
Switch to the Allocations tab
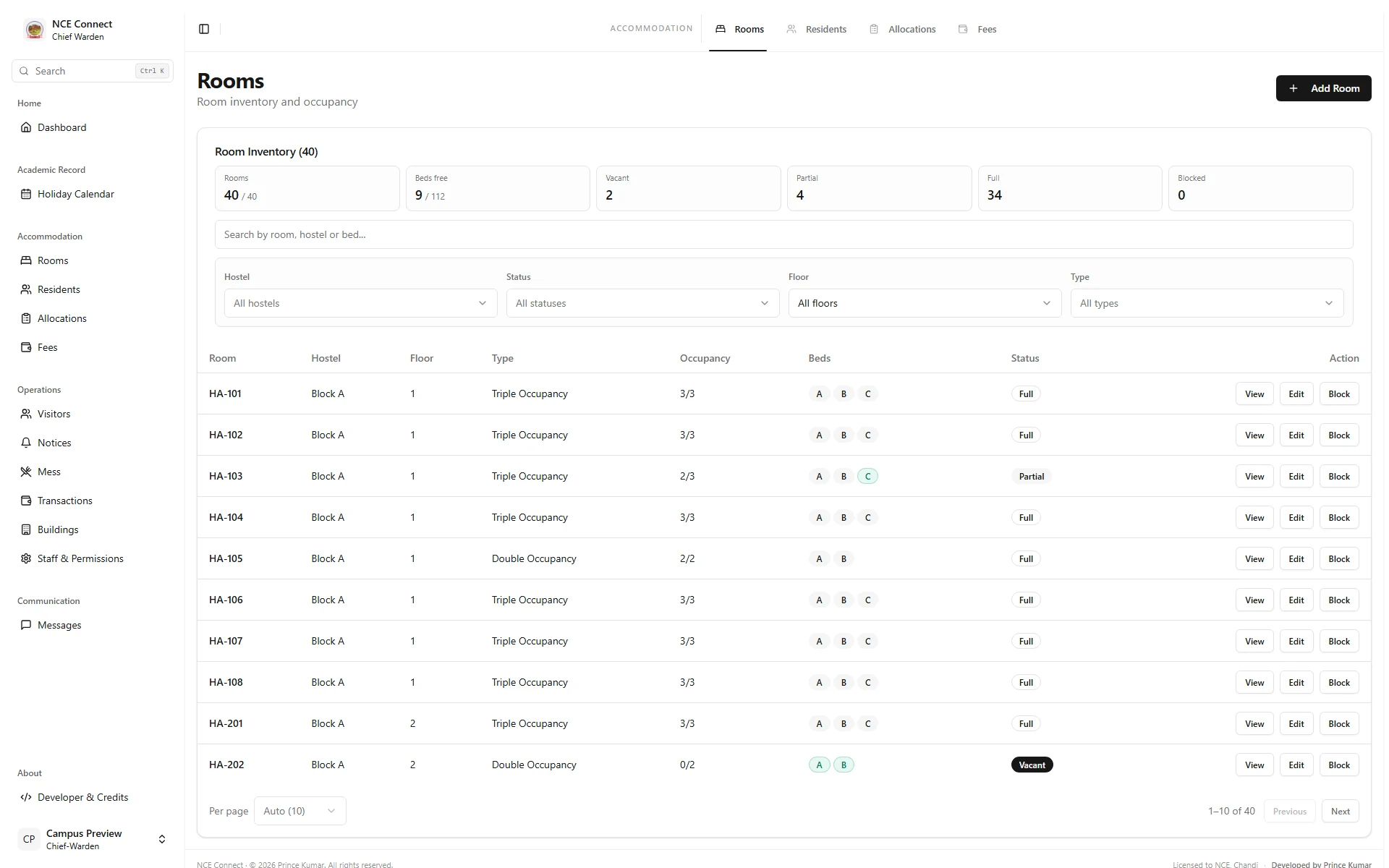coord(903,29)
